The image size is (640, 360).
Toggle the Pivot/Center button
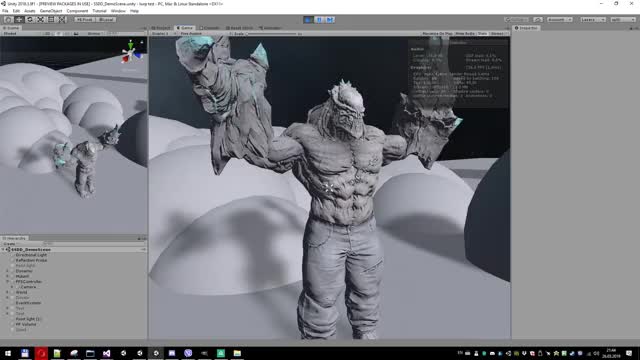(85, 20)
